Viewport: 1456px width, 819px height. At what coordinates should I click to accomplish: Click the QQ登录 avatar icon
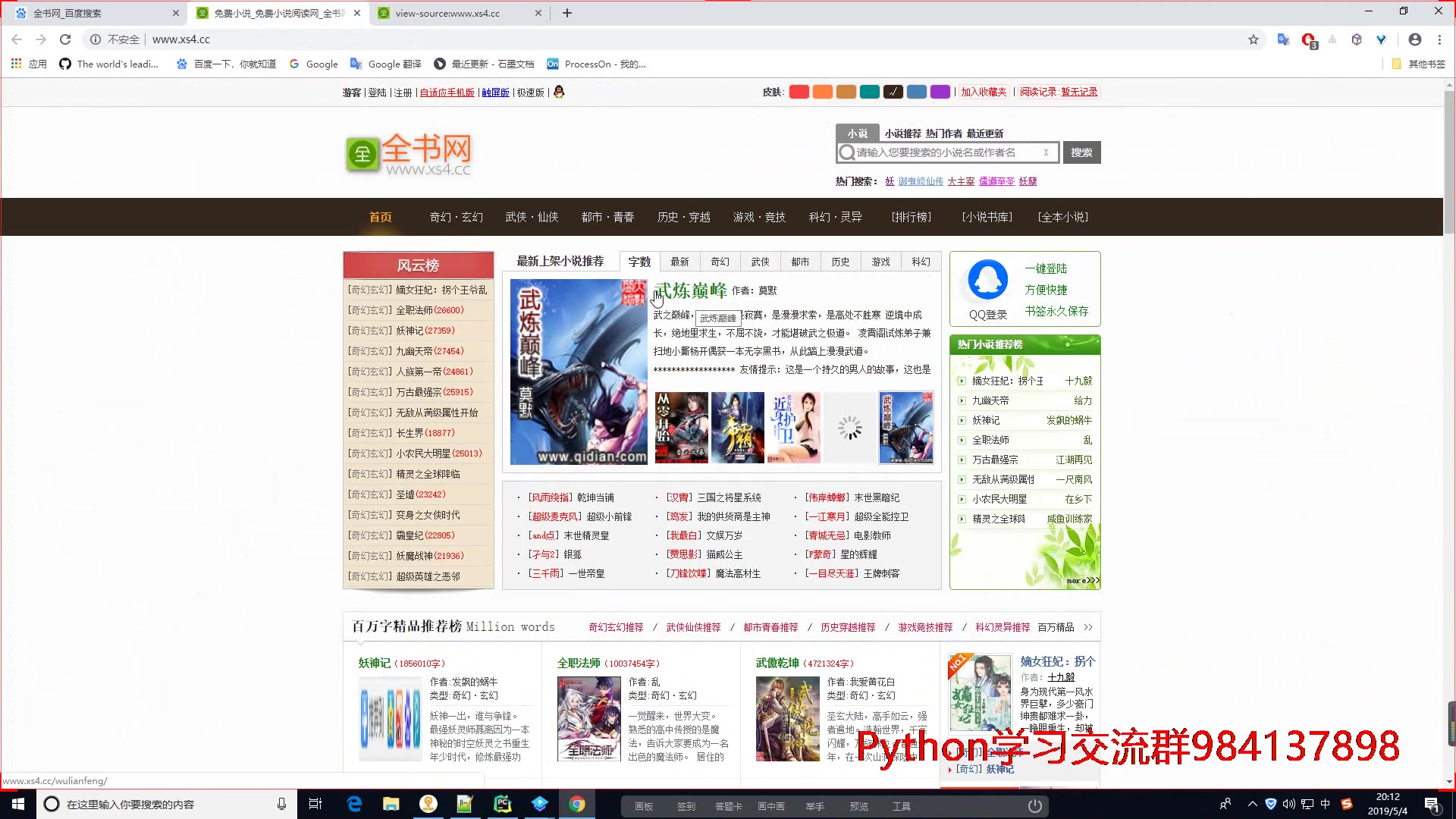pyautogui.click(x=988, y=279)
